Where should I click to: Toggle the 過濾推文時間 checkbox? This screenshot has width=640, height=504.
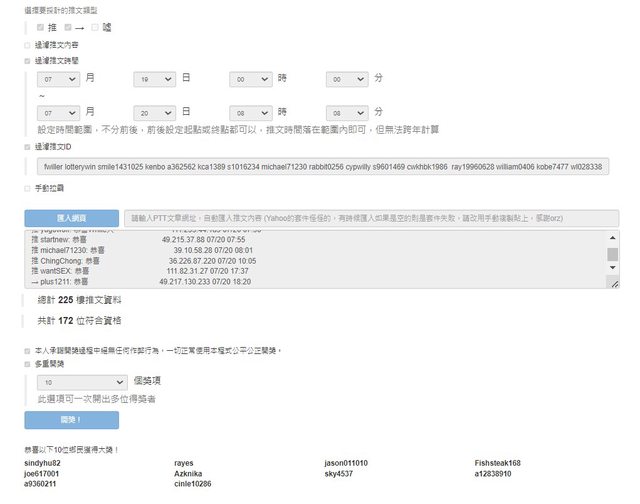click(28, 61)
